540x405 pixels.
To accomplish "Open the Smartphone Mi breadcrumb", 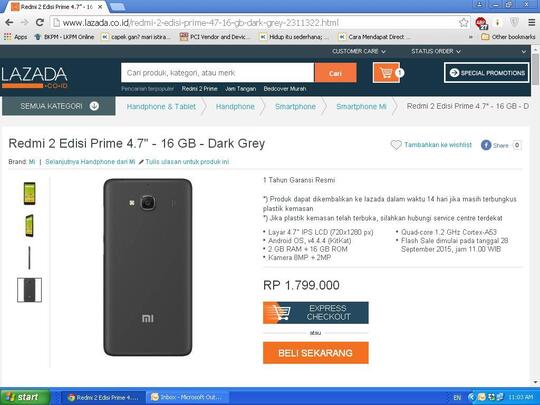I will pyautogui.click(x=361, y=106).
